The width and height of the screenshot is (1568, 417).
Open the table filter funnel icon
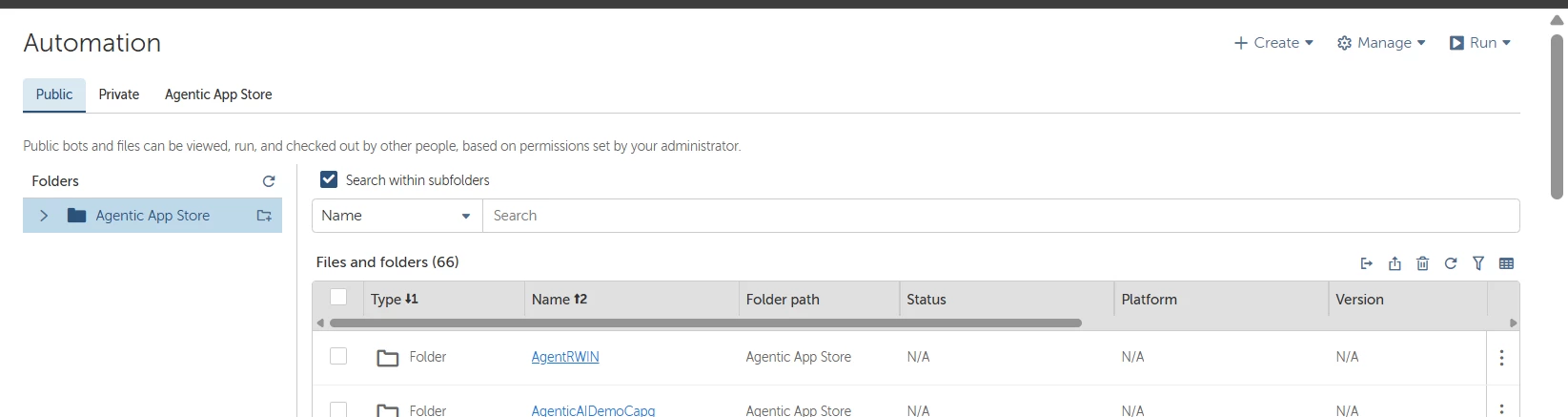(1478, 263)
